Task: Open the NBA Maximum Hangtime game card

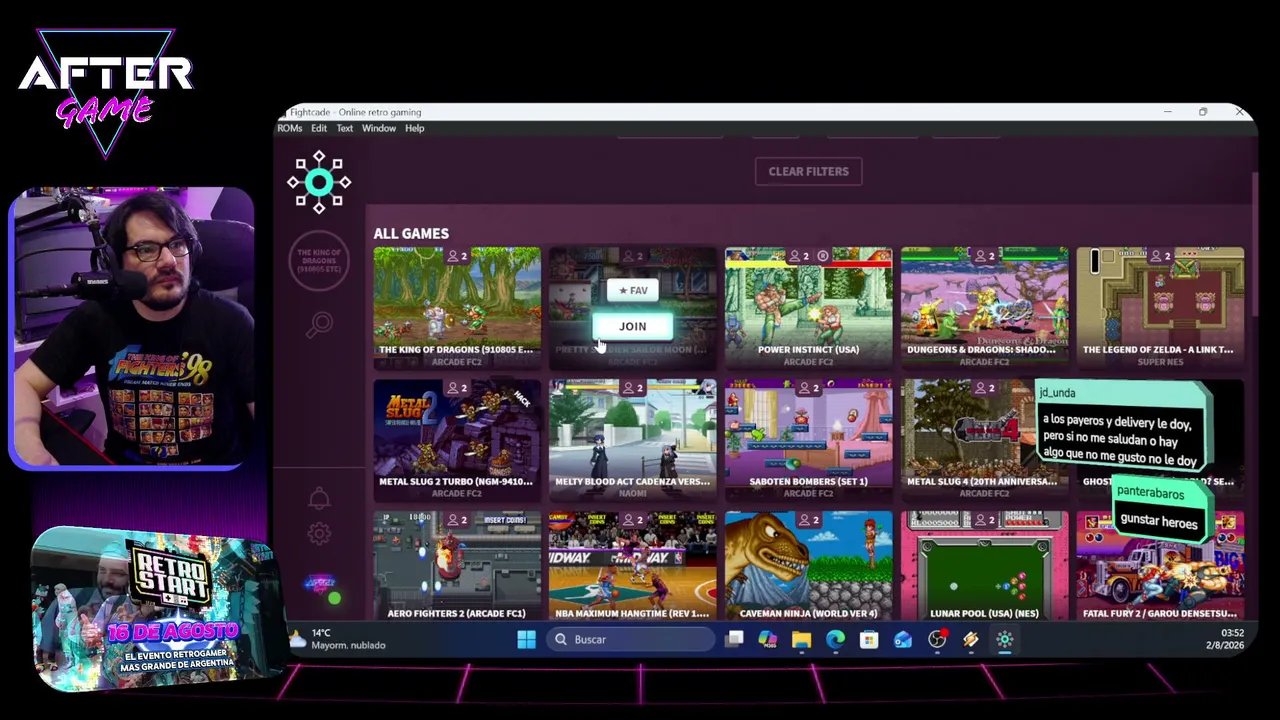Action: coord(633,566)
